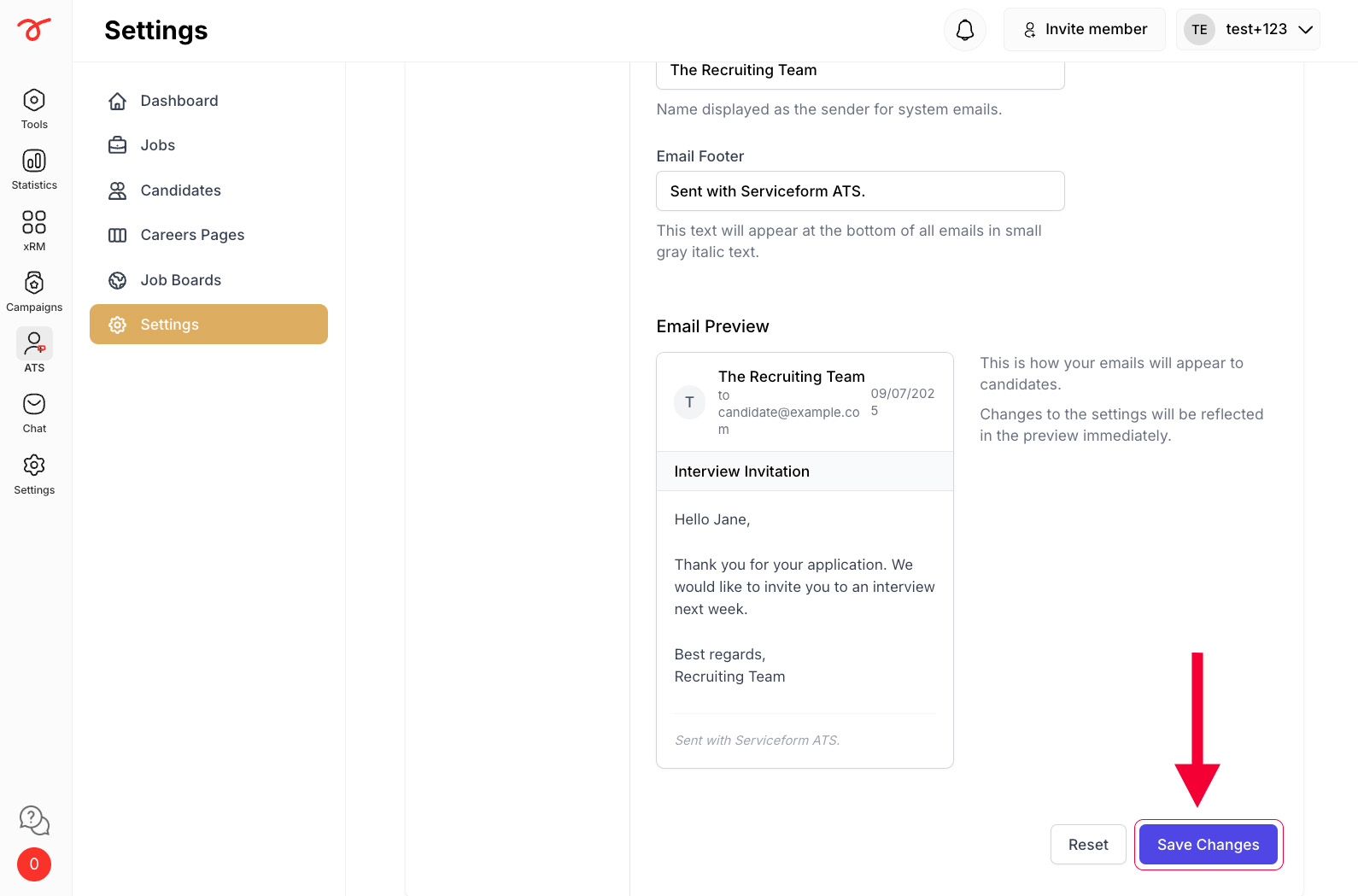The width and height of the screenshot is (1358, 896).
Task: Open the xRM grid icon
Action: [x=34, y=222]
